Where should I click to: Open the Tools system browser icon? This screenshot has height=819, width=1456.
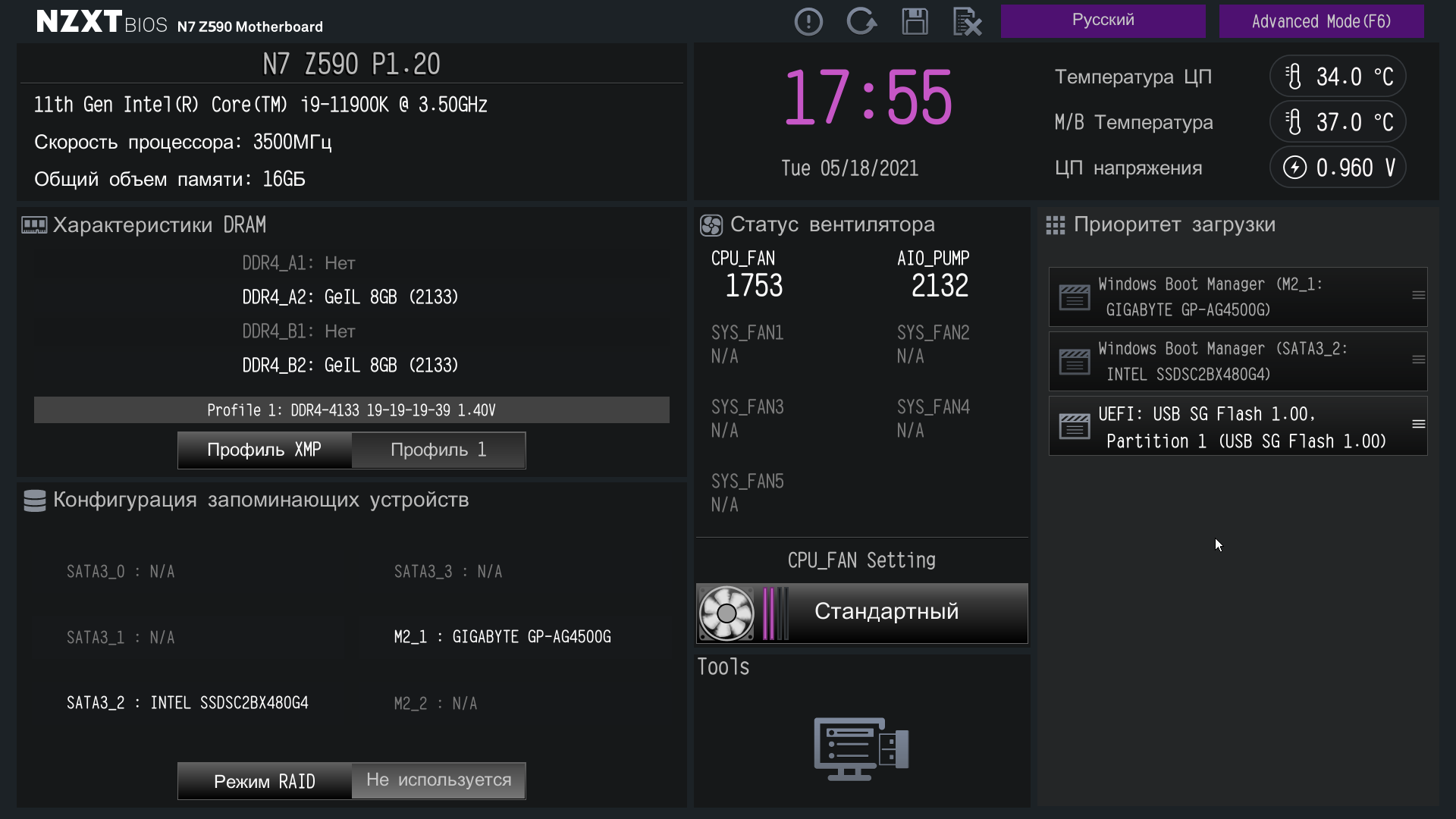point(861,748)
